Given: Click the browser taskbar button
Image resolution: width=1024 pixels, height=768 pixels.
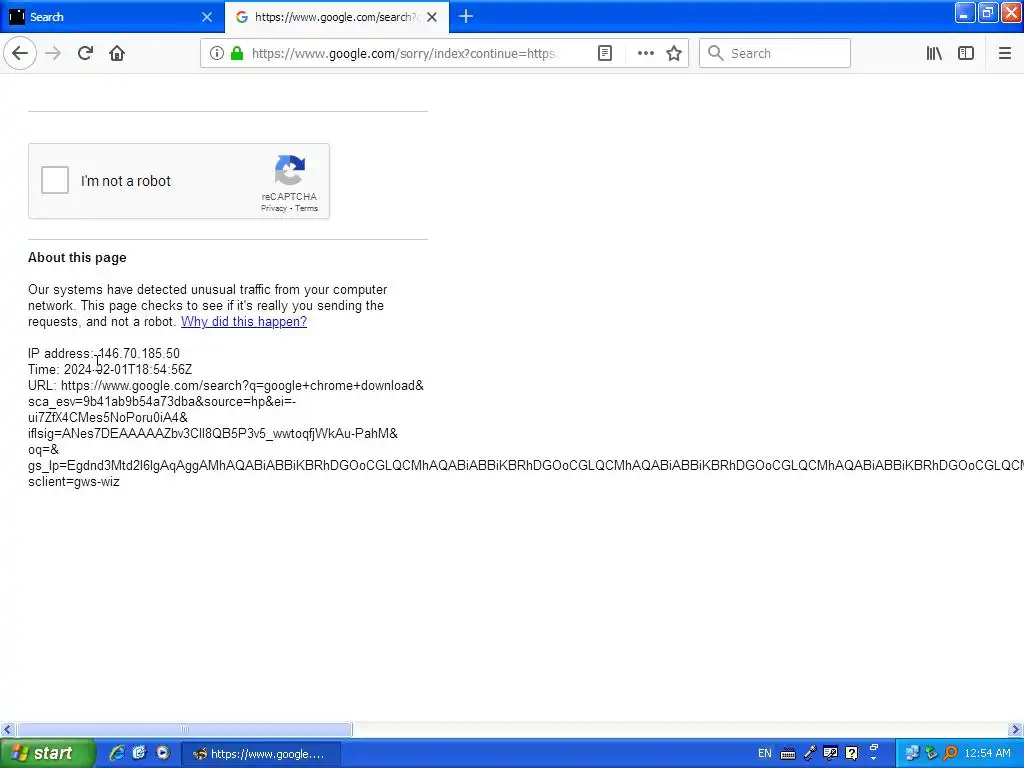Looking at the screenshot, I should (x=261, y=754).
